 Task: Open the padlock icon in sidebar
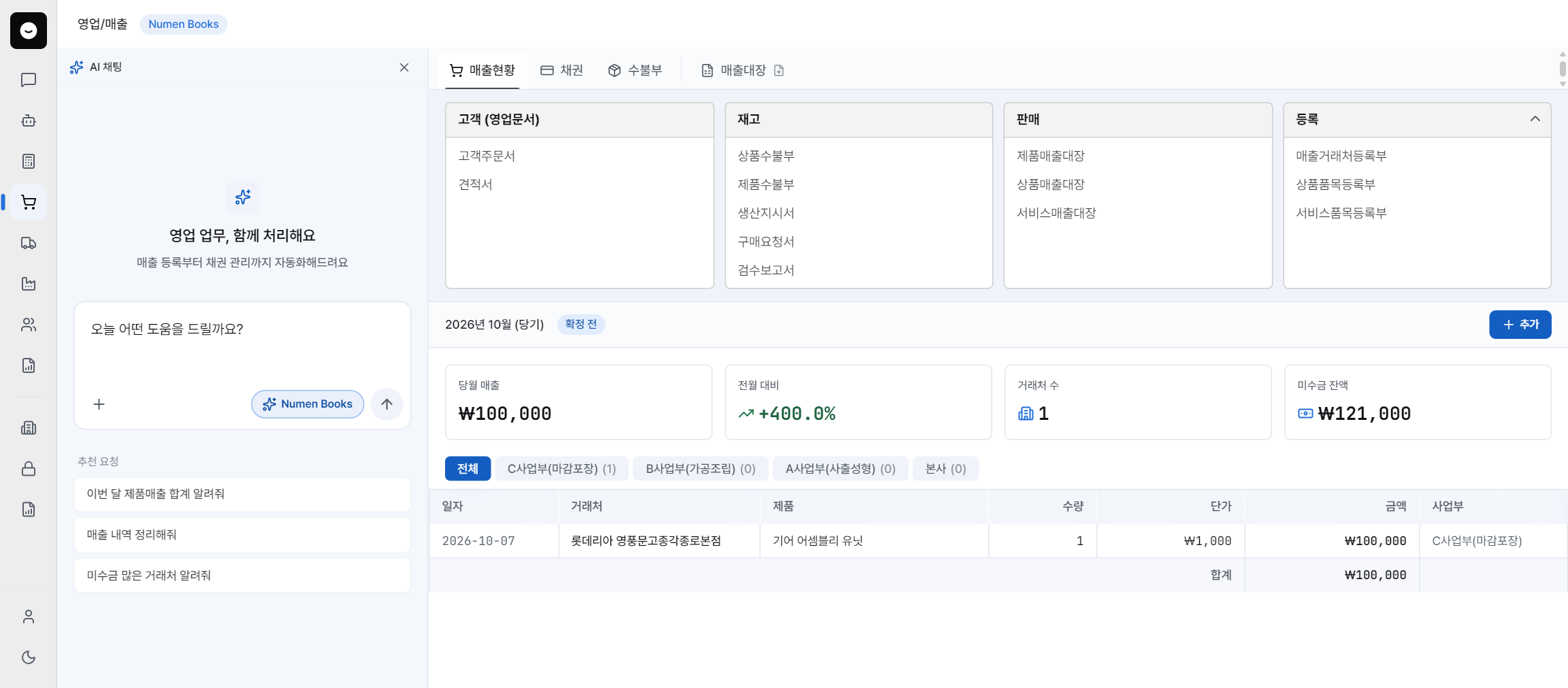tap(29, 469)
